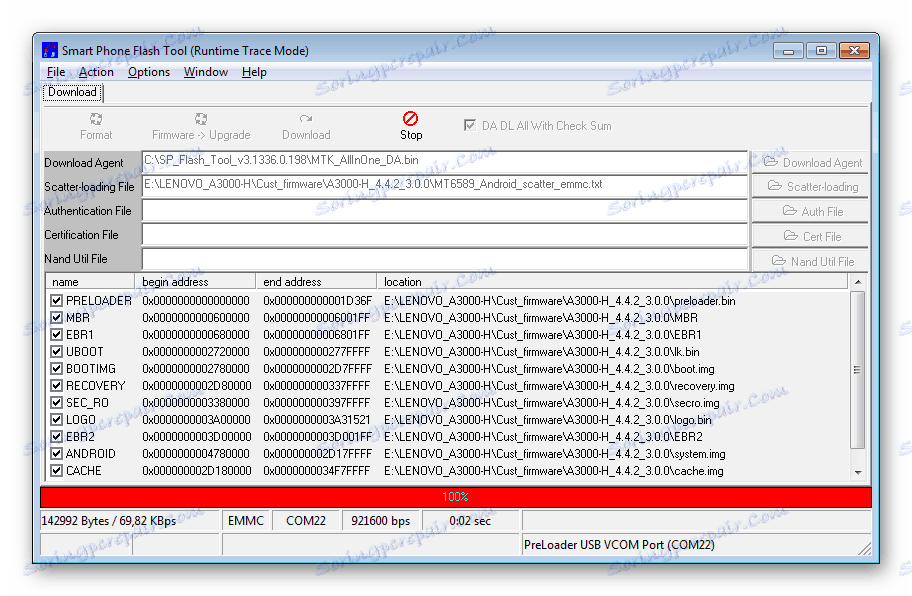Screen dimensions: 912x596
Task: Select the logo.bin location text
Action: (547, 419)
